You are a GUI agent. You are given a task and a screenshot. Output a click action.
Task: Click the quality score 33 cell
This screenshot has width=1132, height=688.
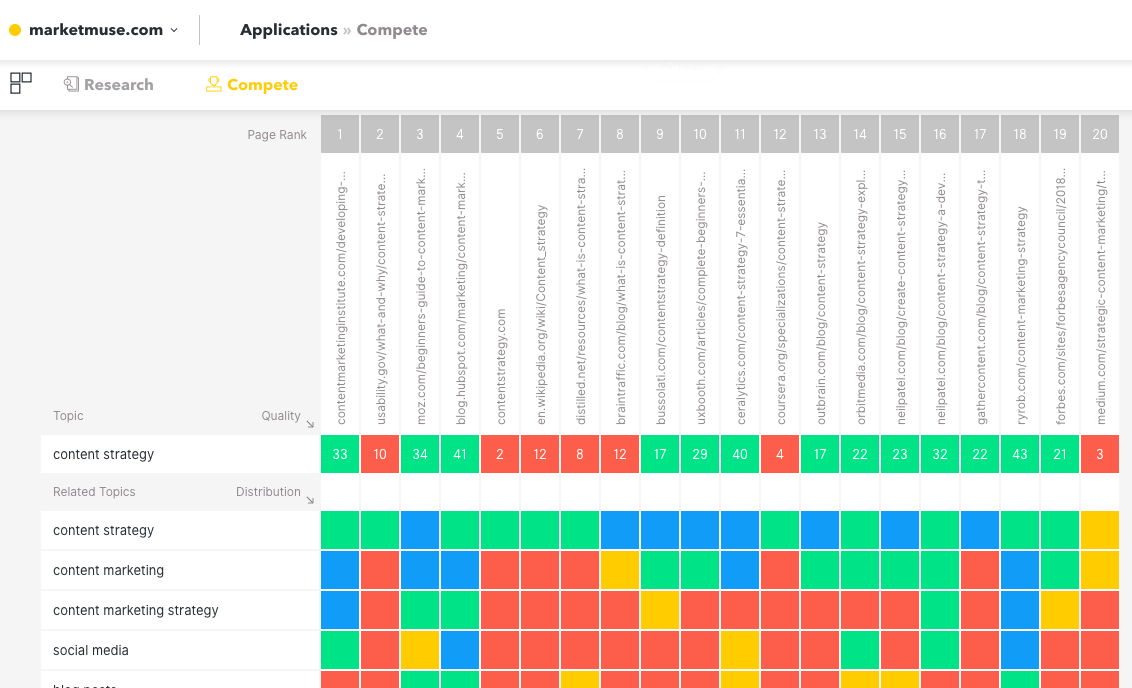[340, 454]
